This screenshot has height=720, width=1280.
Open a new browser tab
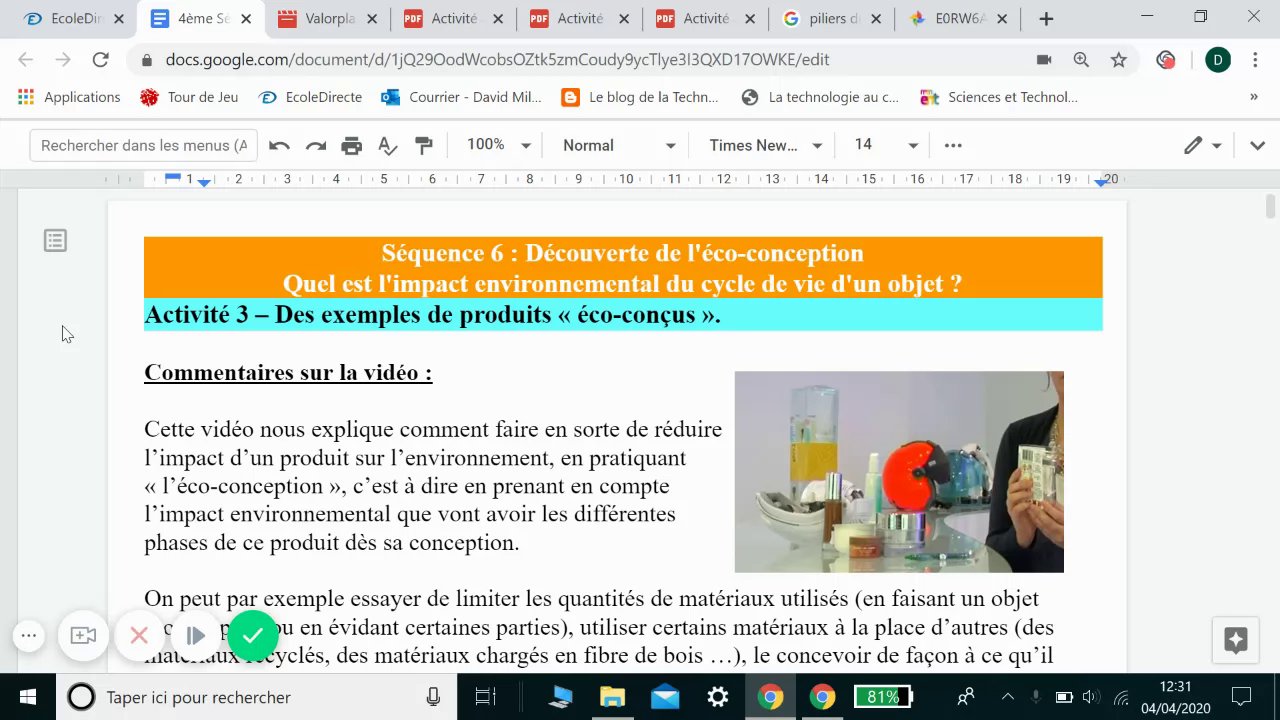tap(1046, 19)
